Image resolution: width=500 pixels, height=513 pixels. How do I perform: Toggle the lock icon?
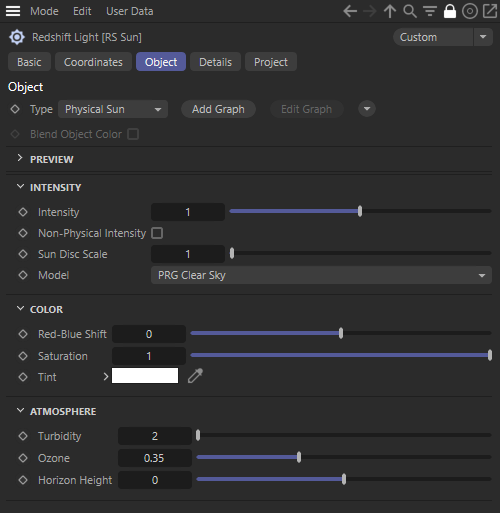click(x=450, y=11)
